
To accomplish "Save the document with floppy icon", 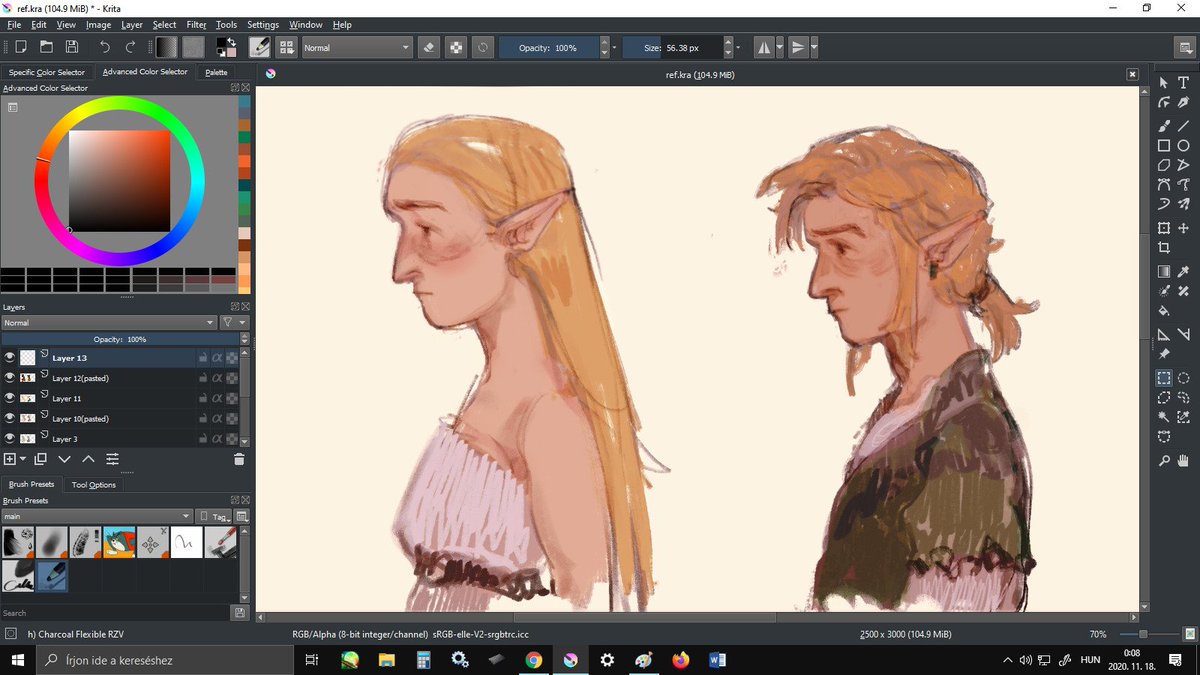I will (72, 47).
